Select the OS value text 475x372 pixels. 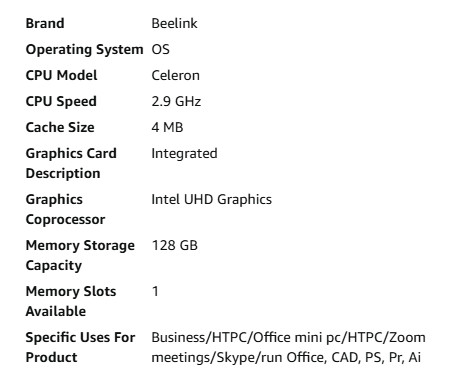160,49
